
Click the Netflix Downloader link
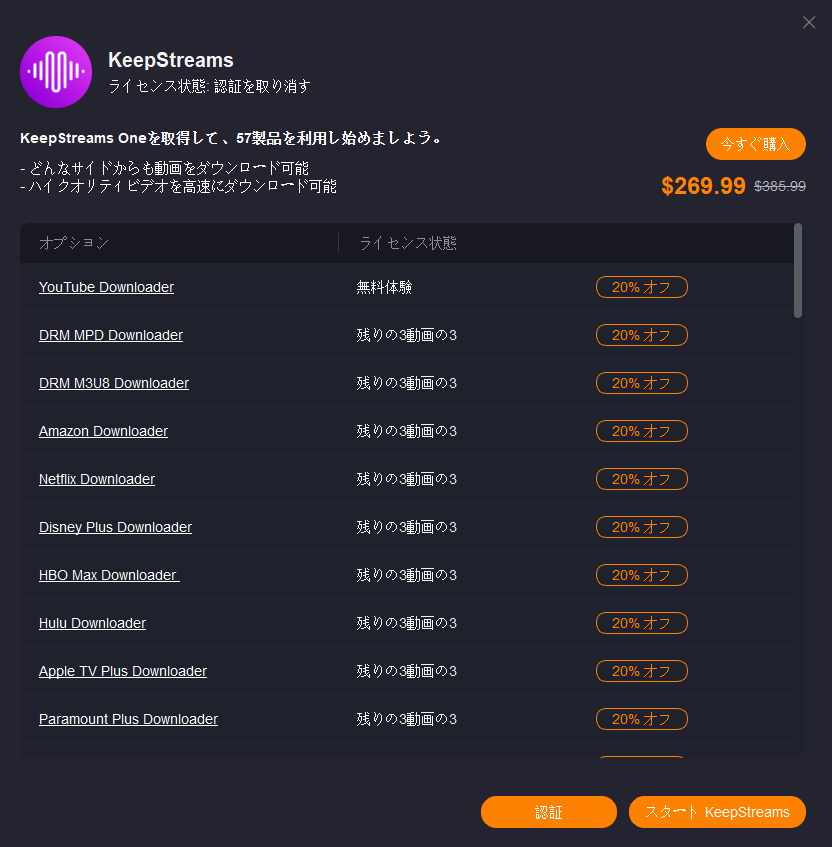point(97,479)
